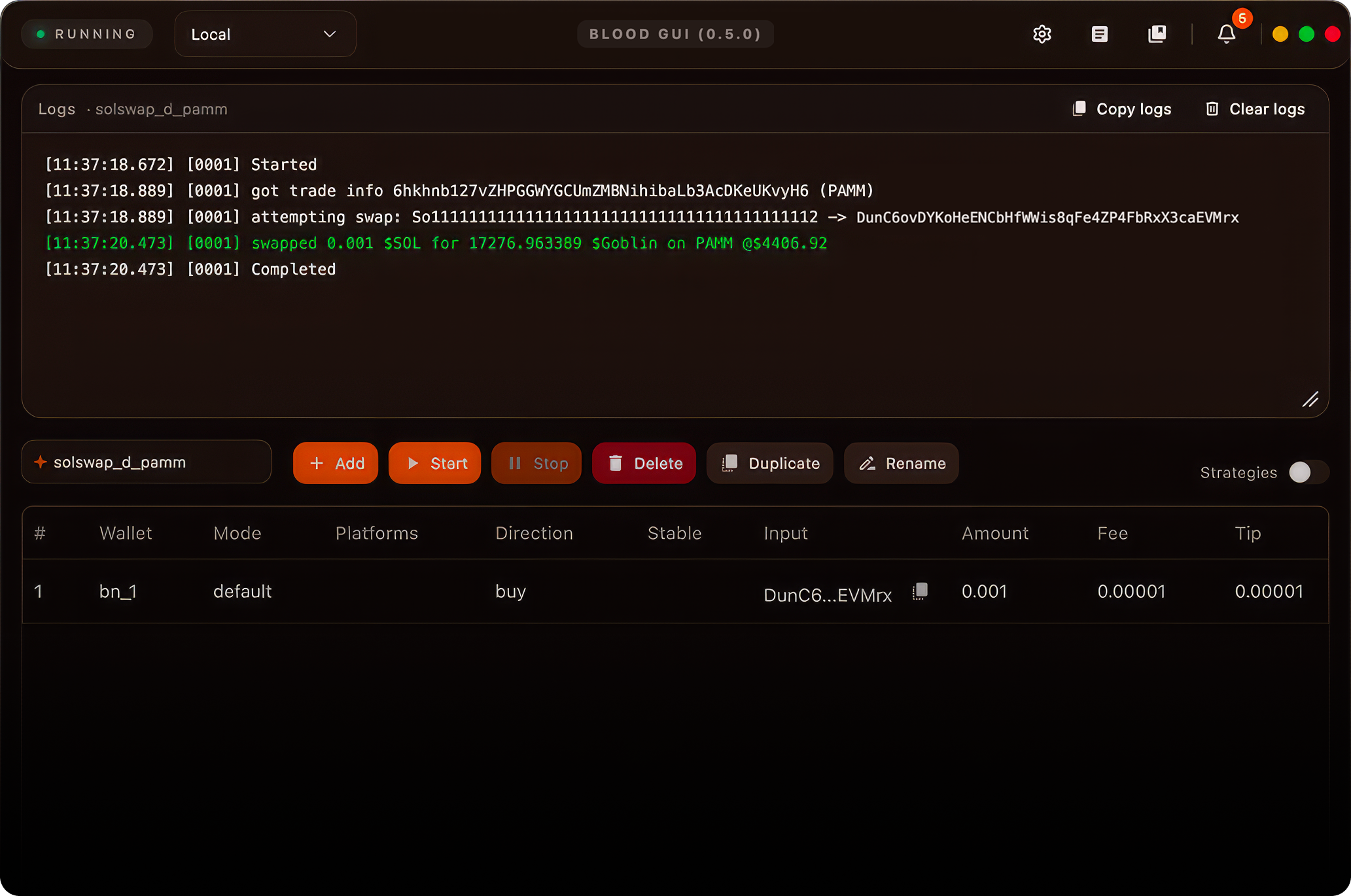The width and height of the screenshot is (1351, 896).
Task: Toggle the Strategies switch
Action: (x=1308, y=472)
